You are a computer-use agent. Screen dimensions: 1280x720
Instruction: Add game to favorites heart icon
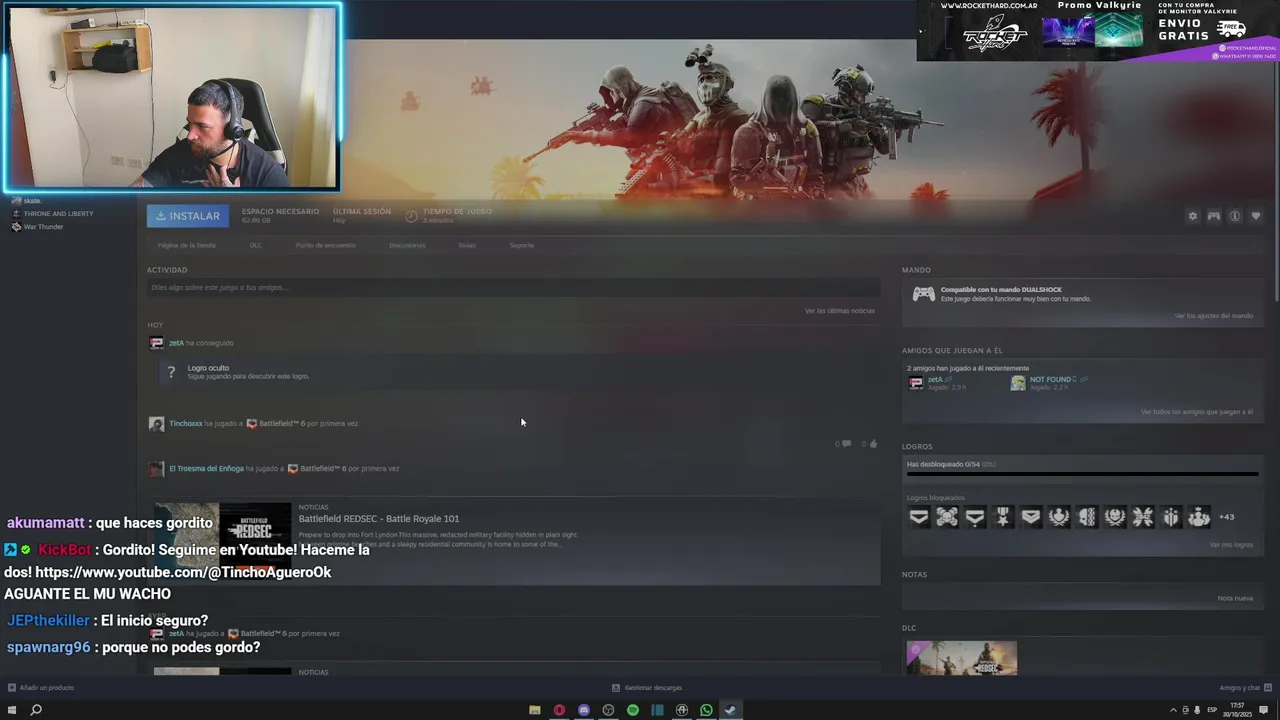coord(1256,216)
